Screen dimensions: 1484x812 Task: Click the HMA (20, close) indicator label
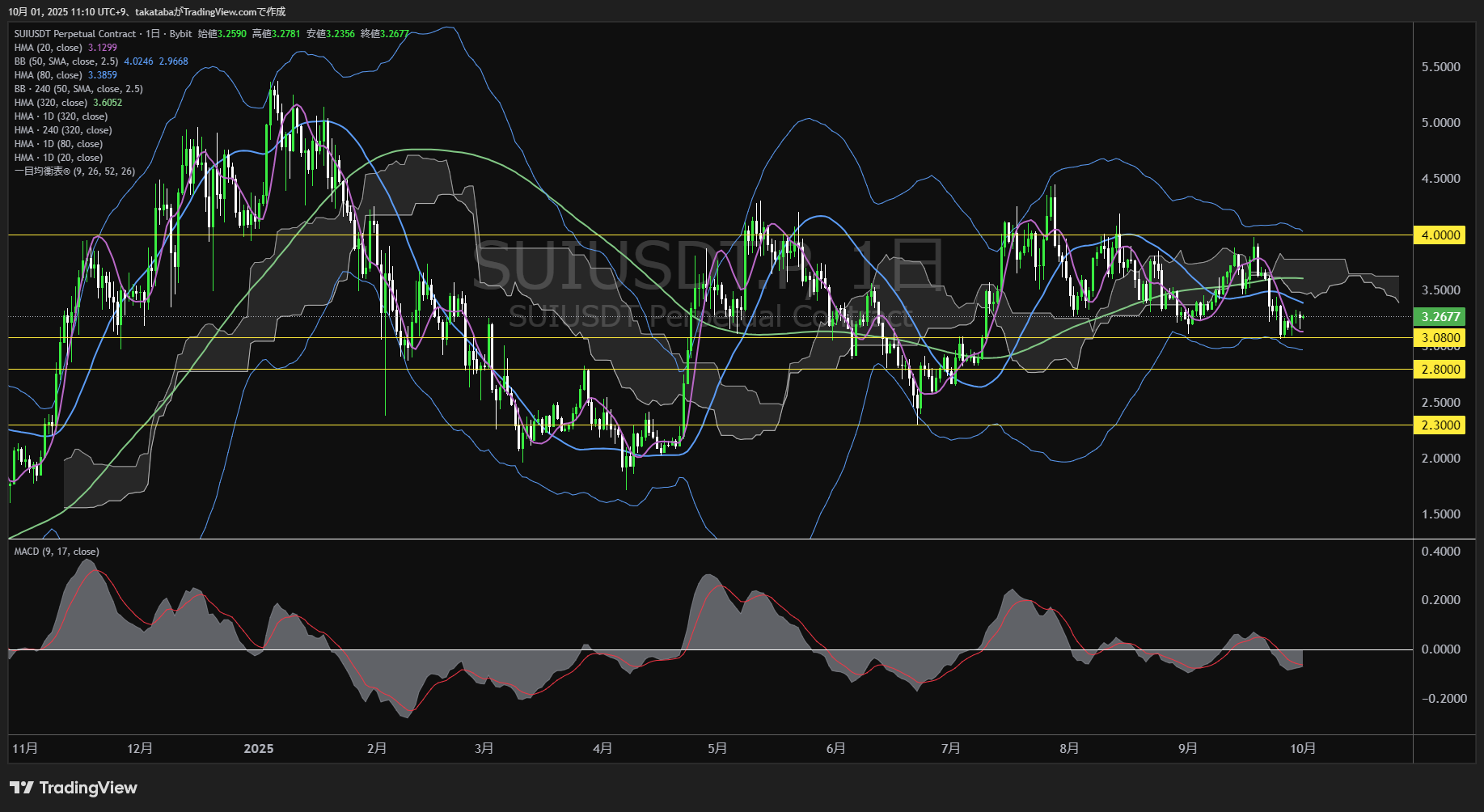[x=48, y=48]
